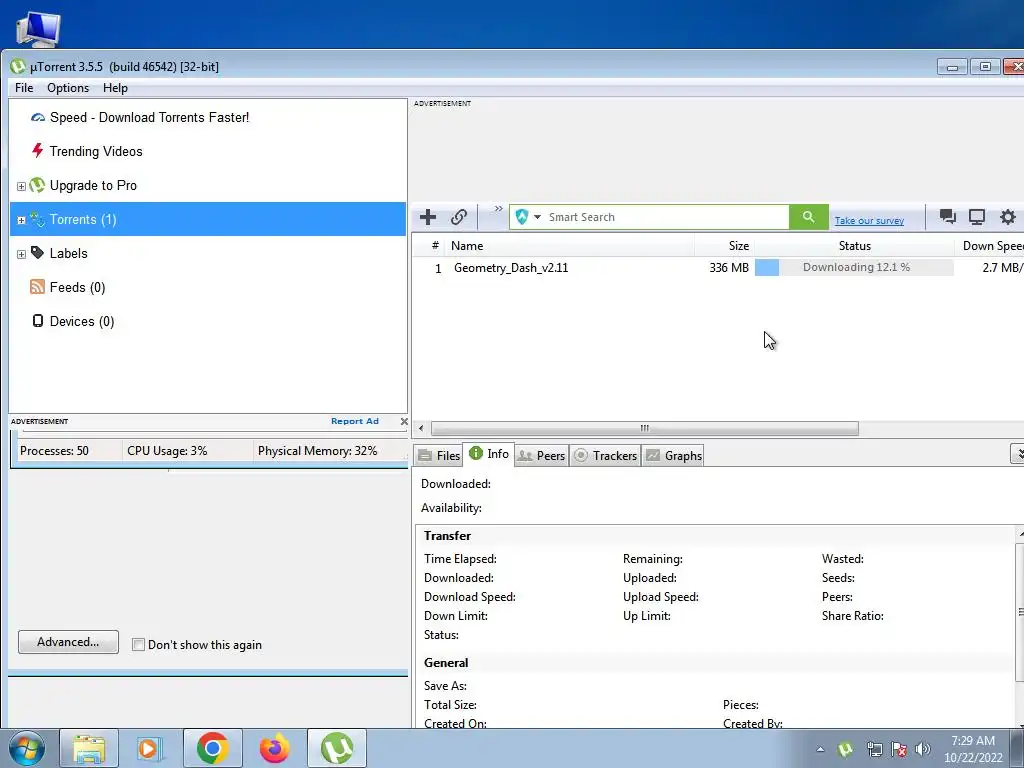
Task: Click the Labels tag icon
Action: (37, 252)
